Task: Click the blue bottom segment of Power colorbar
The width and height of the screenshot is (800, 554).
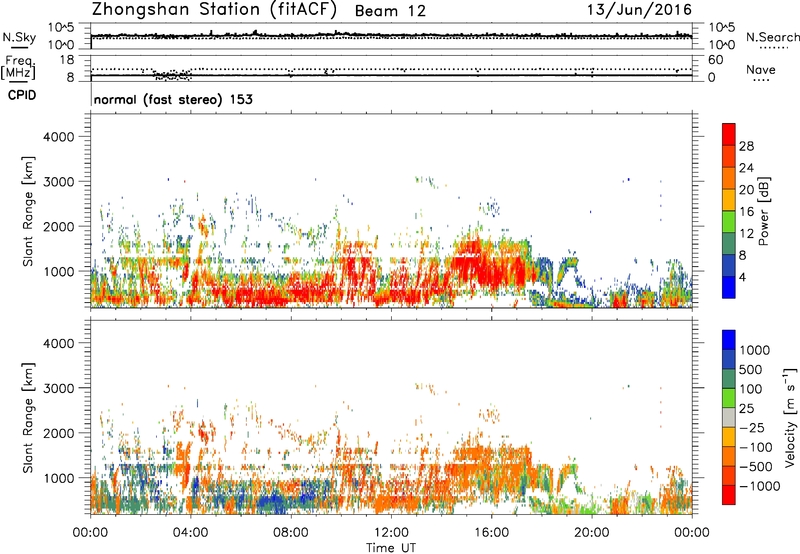Action: click(729, 287)
